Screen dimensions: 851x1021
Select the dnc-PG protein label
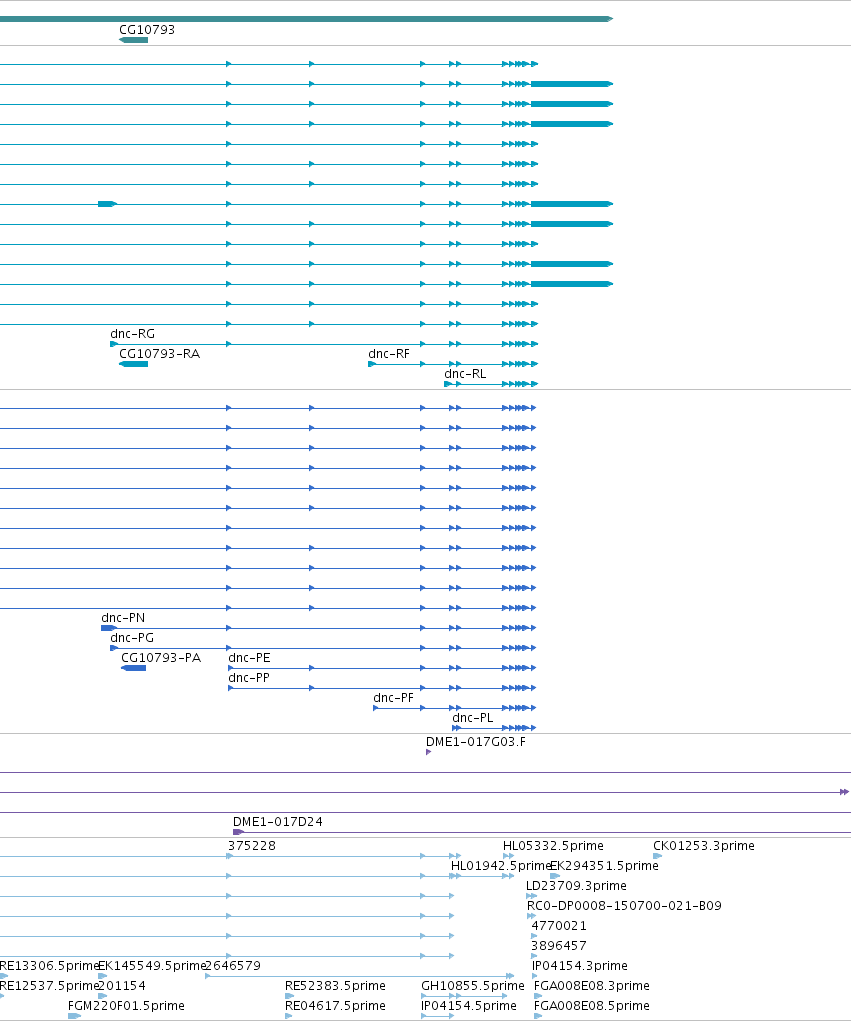(132, 637)
